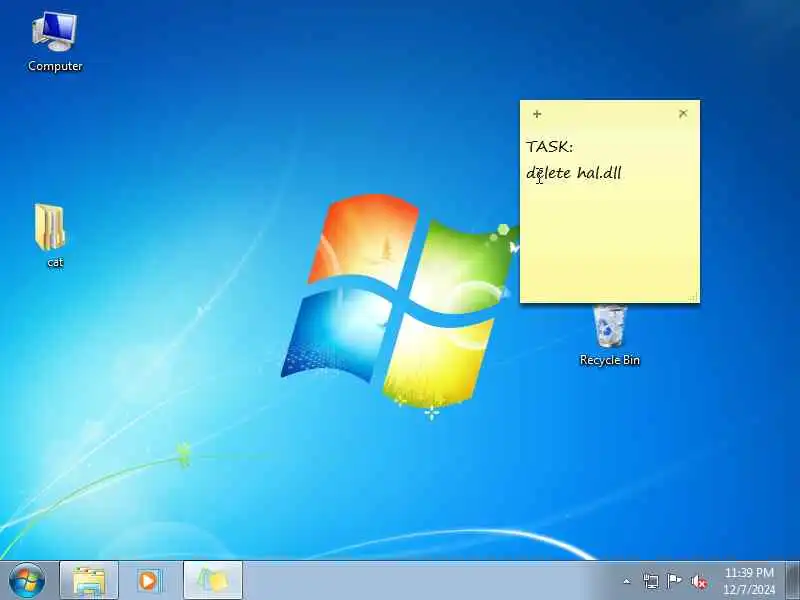Add a new sticky note with plus button

point(537,114)
